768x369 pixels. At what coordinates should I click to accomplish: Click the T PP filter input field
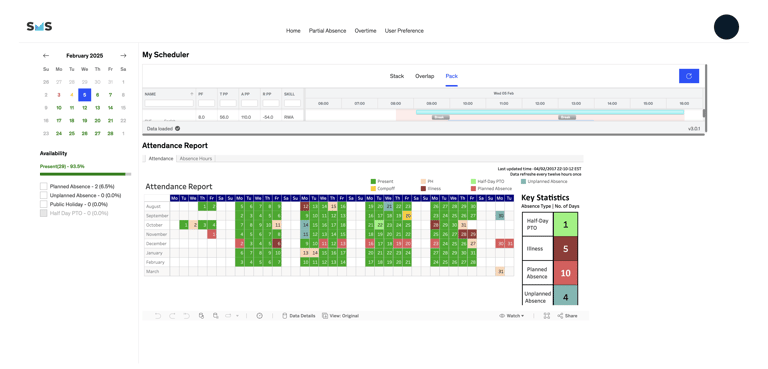pyautogui.click(x=228, y=103)
